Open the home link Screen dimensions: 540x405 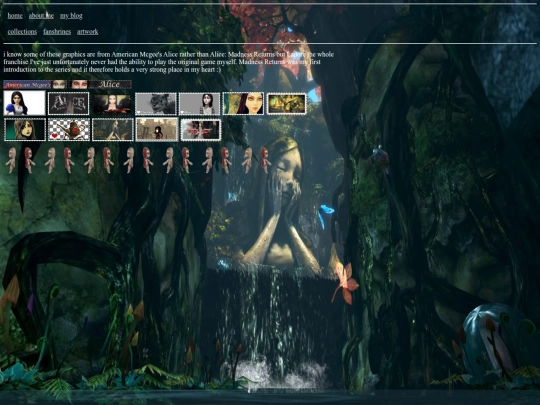[x=15, y=16]
